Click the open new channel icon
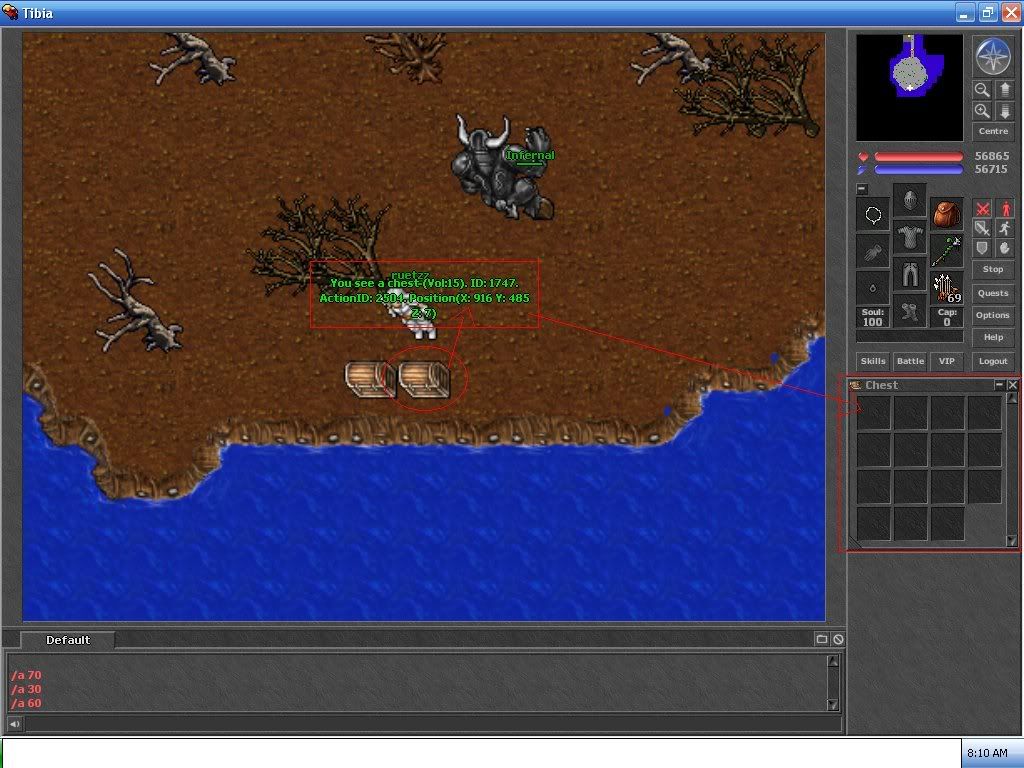This screenshot has height=768, width=1024. pos(822,639)
